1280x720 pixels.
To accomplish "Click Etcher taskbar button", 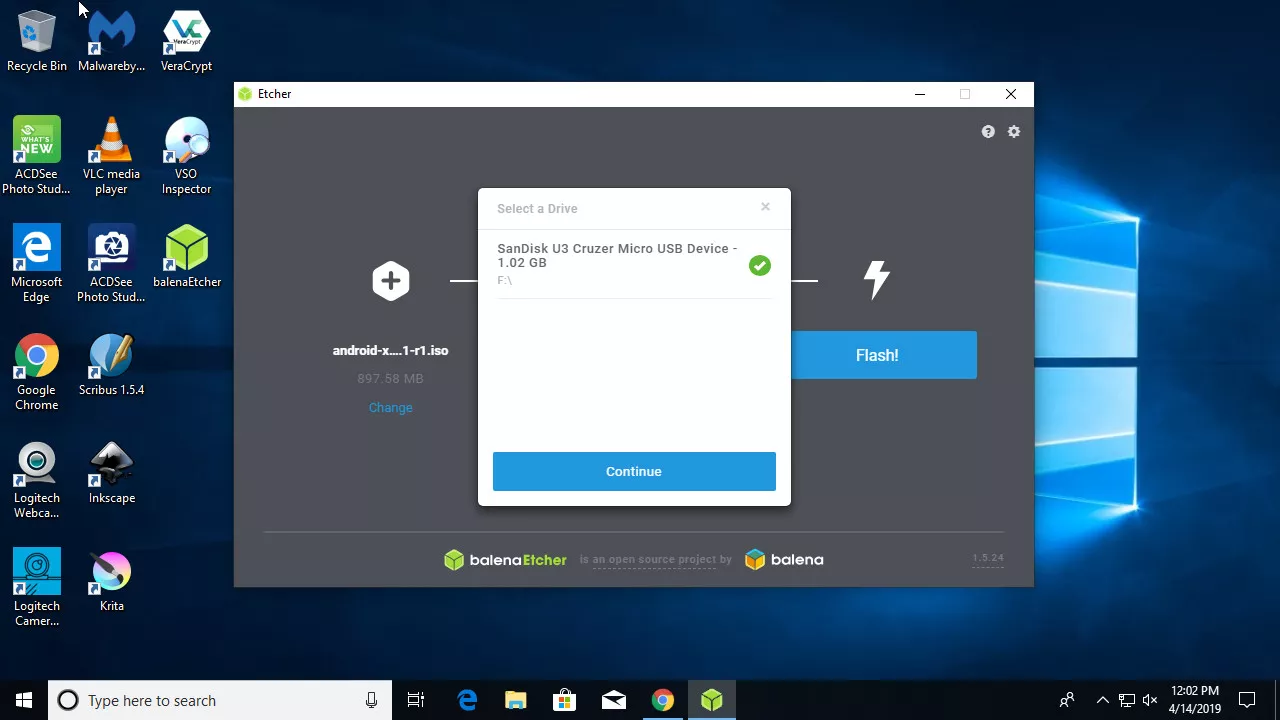I will point(712,700).
